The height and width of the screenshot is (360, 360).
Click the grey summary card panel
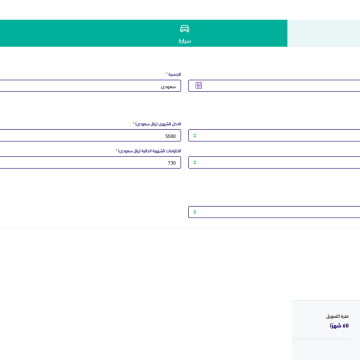326,330
